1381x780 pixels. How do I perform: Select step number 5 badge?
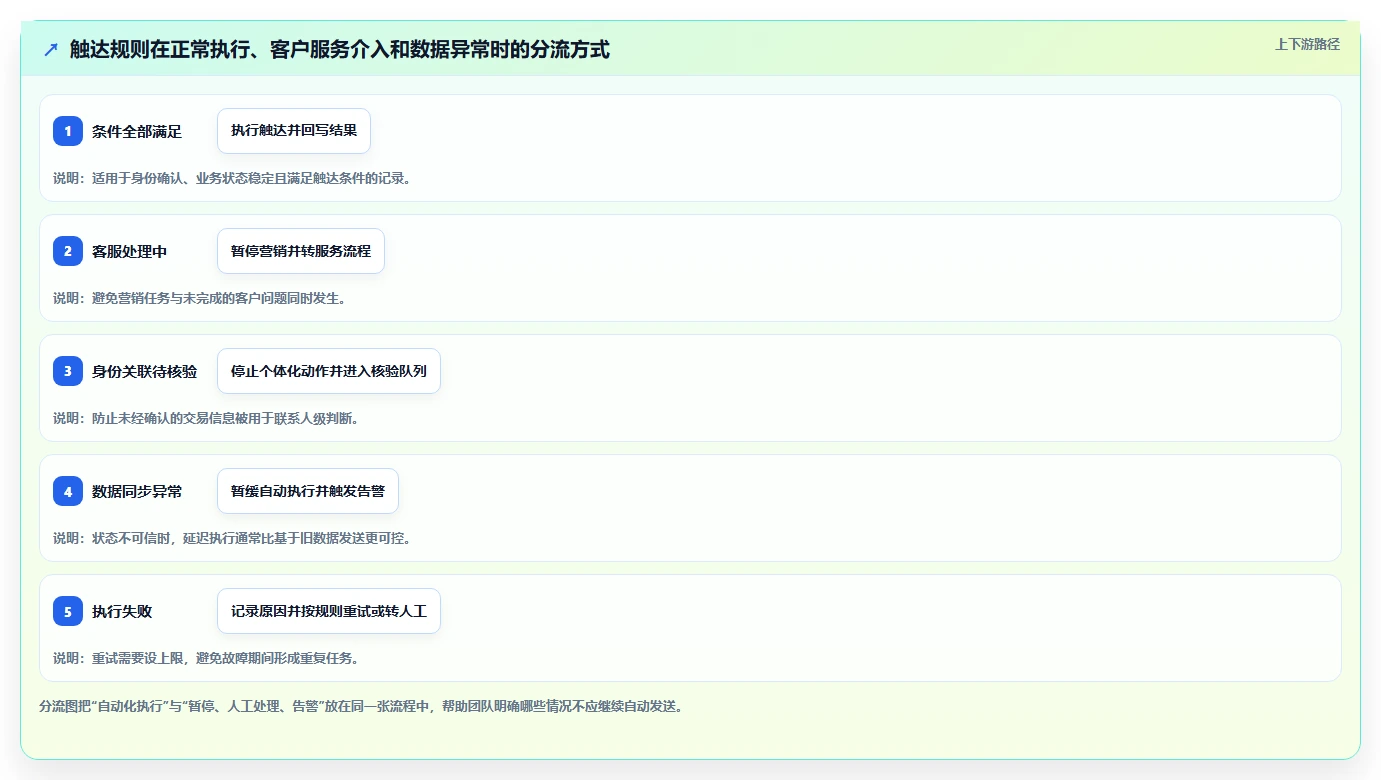click(68, 611)
